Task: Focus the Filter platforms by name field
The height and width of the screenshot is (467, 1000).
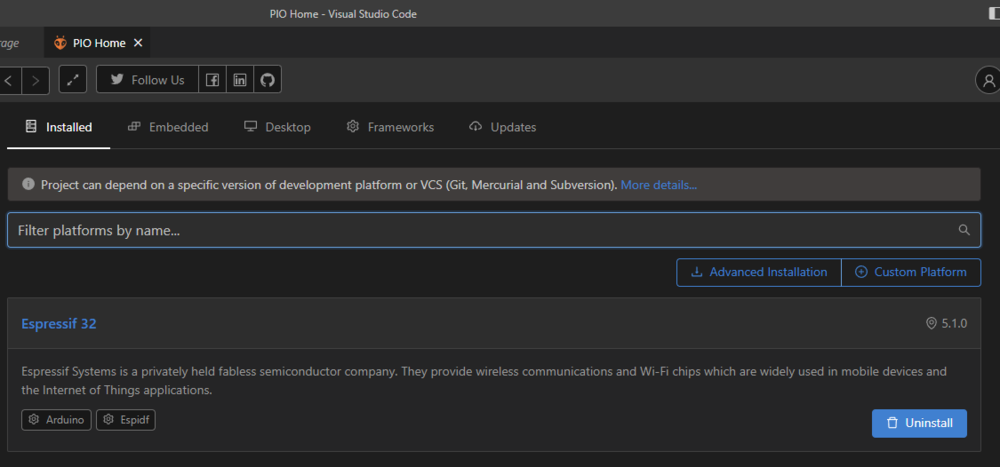Action: click(494, 230)
